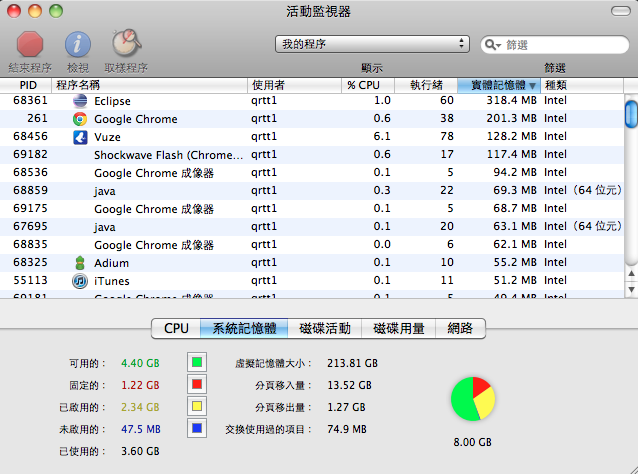Select the Vuze app icon
The height and width of the screenshot is (474, 638).
pos(80,137)
